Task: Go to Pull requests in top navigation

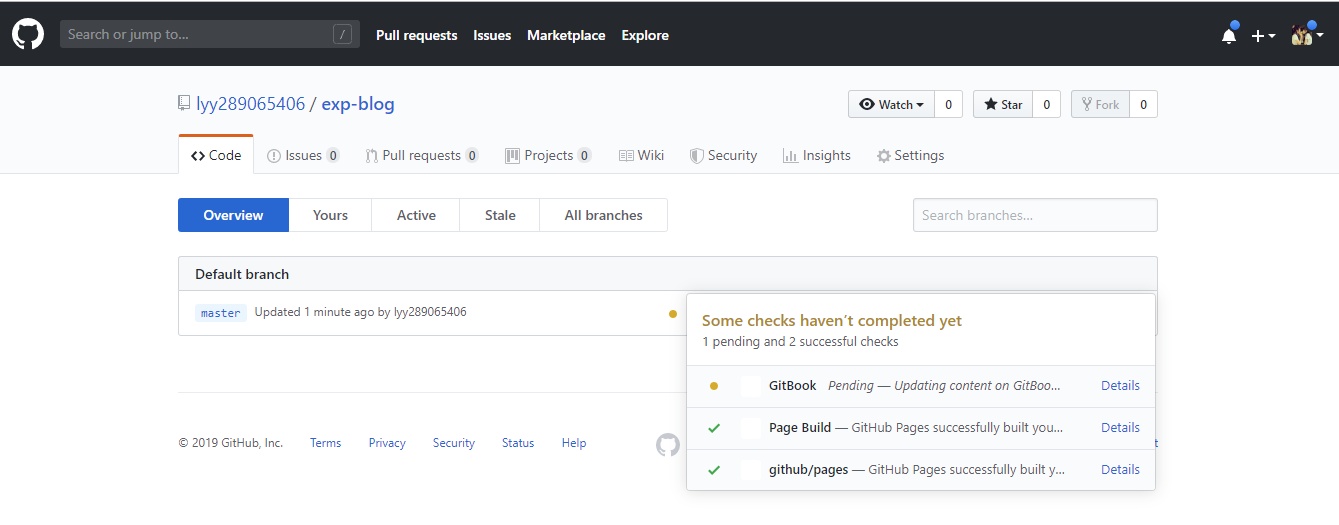Action: pyautogui.click(x=416, y=35)
